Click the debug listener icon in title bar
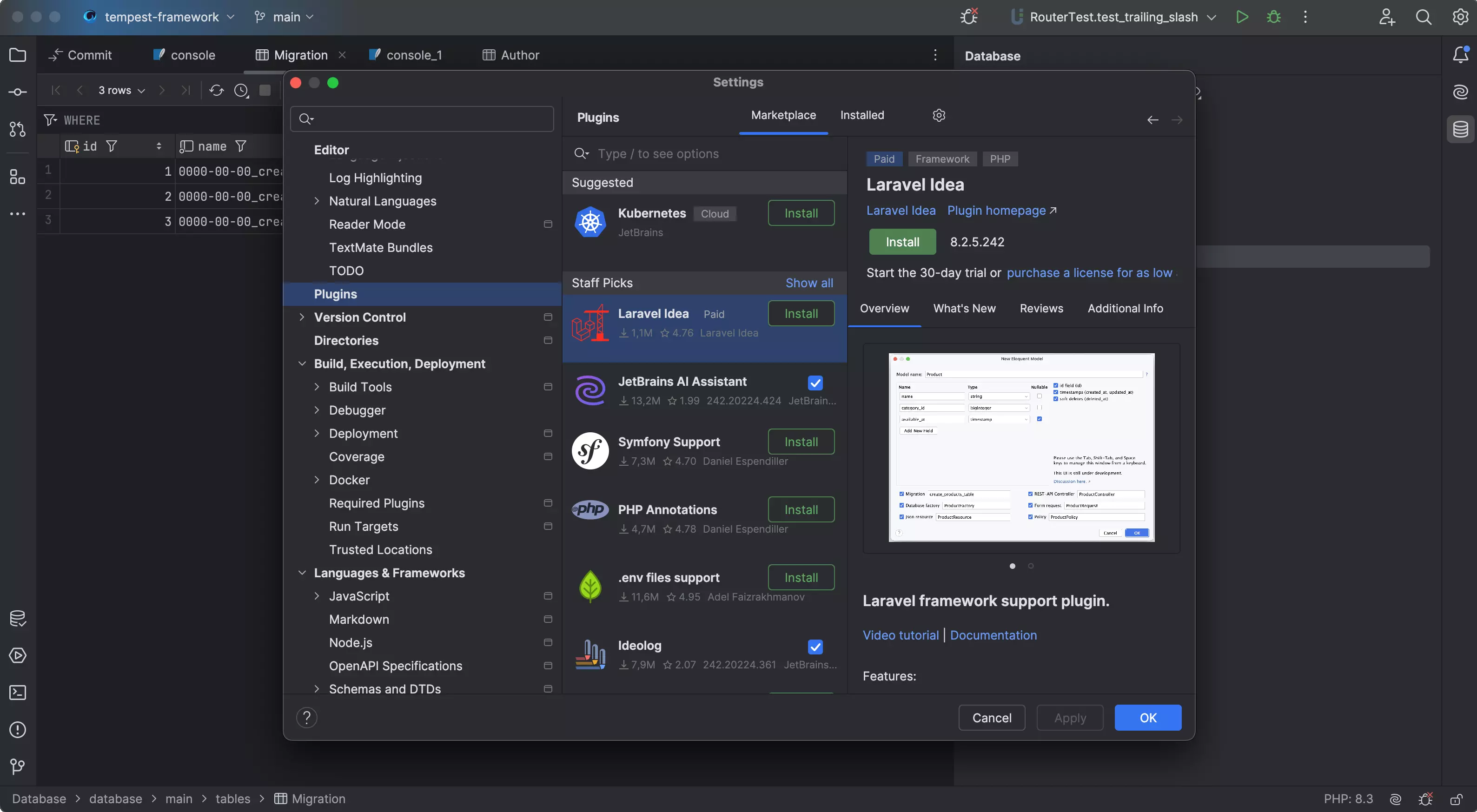 point(969,17)
